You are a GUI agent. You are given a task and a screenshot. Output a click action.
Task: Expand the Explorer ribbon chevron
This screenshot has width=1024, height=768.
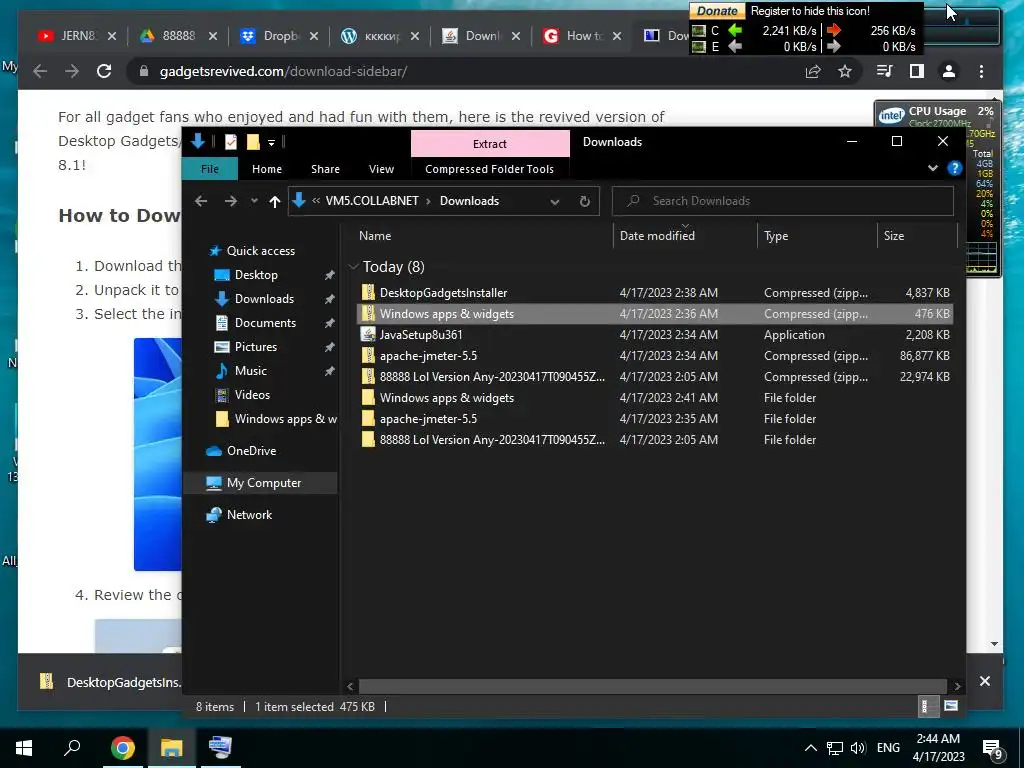pos(933,168)
